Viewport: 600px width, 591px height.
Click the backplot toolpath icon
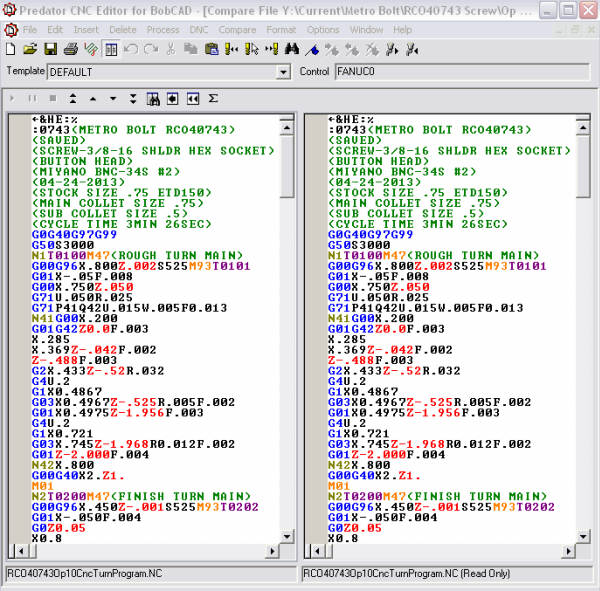pos(91,49)
